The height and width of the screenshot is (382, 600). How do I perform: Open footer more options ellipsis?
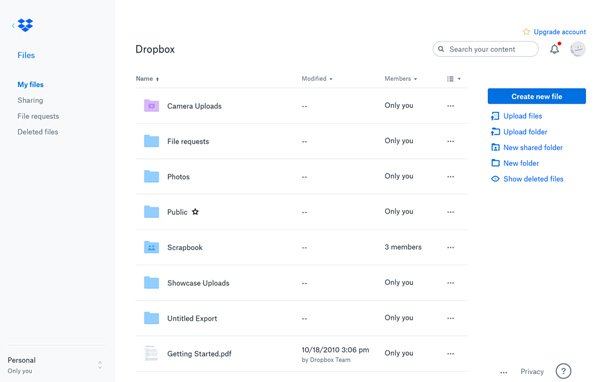click(504, 372)
